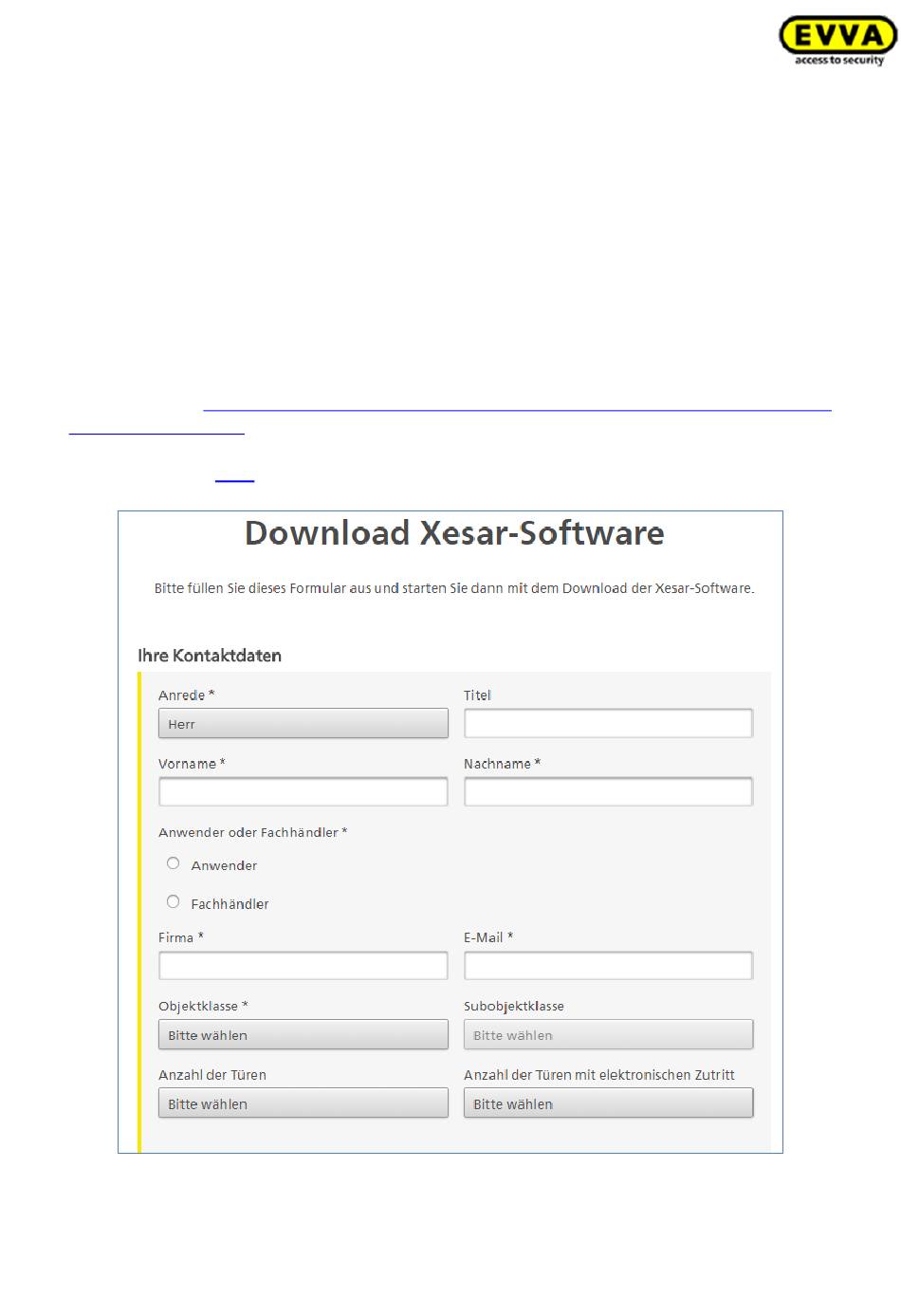Click the text 'Bitte füllen Sie dieses Formular aus'

263,588
